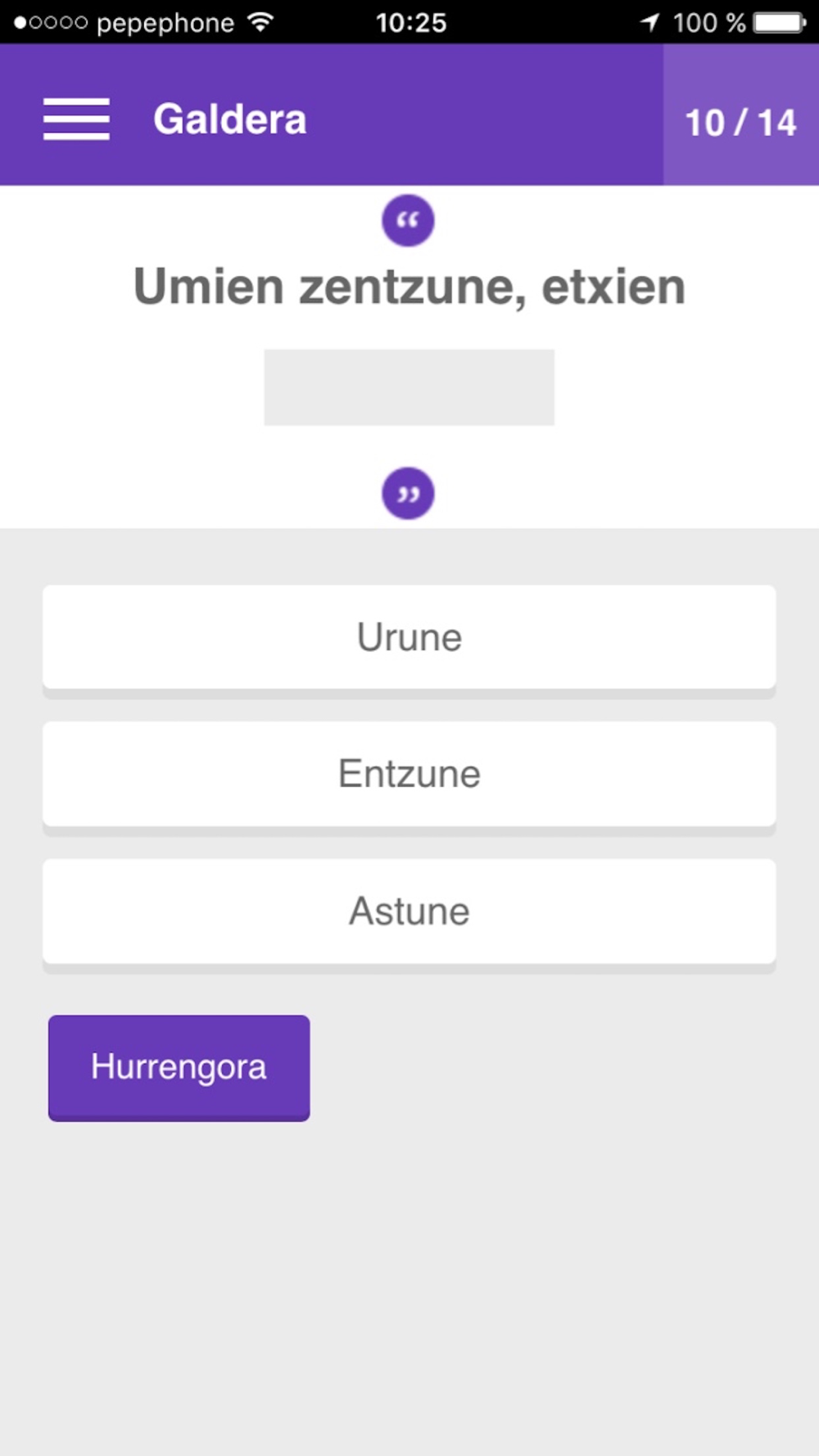Screen dimensions: 819x1456
Task: Open the hamburger menu
Action: pyautogui.click(x=76, y=119)
